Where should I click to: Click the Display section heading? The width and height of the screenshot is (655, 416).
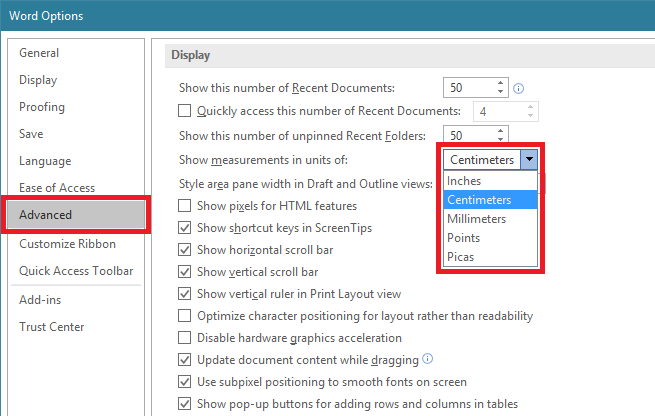tap(190, 55)
